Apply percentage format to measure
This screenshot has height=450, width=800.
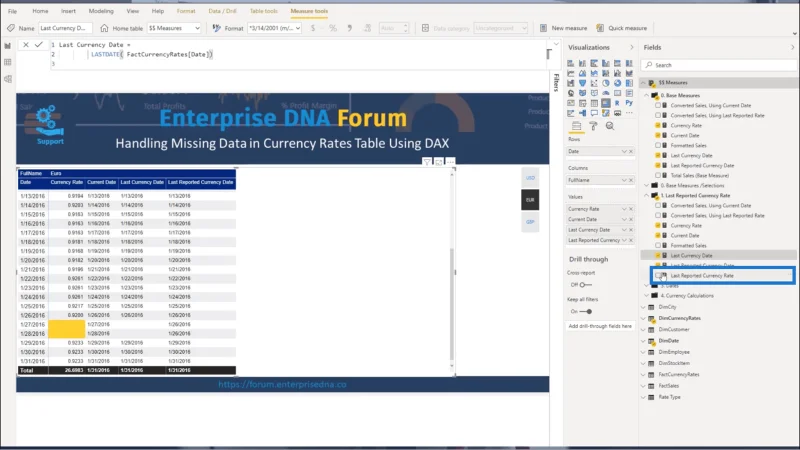[333, 28]
